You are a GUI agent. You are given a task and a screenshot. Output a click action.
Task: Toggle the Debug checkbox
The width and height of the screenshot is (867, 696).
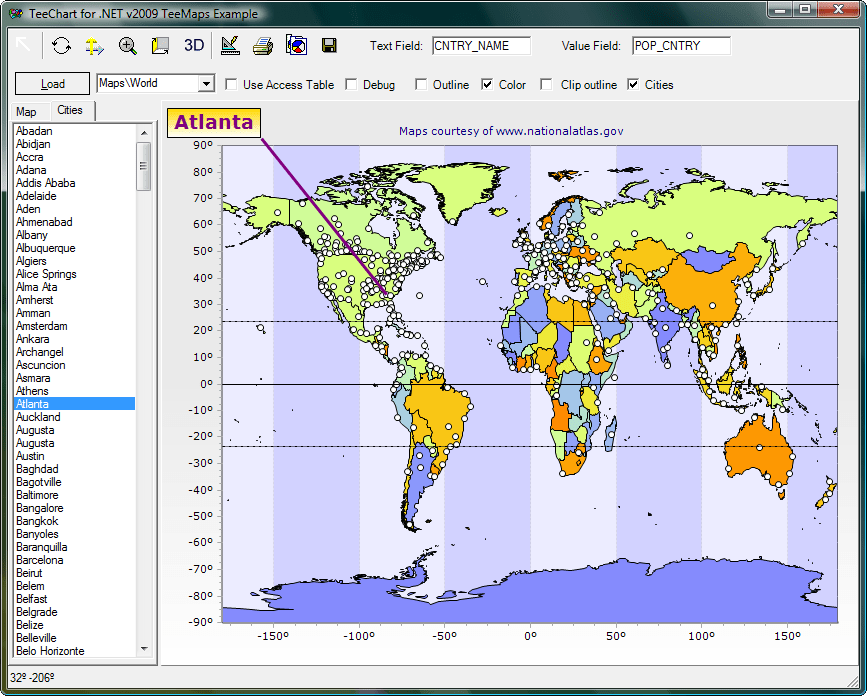pos(352,85)
